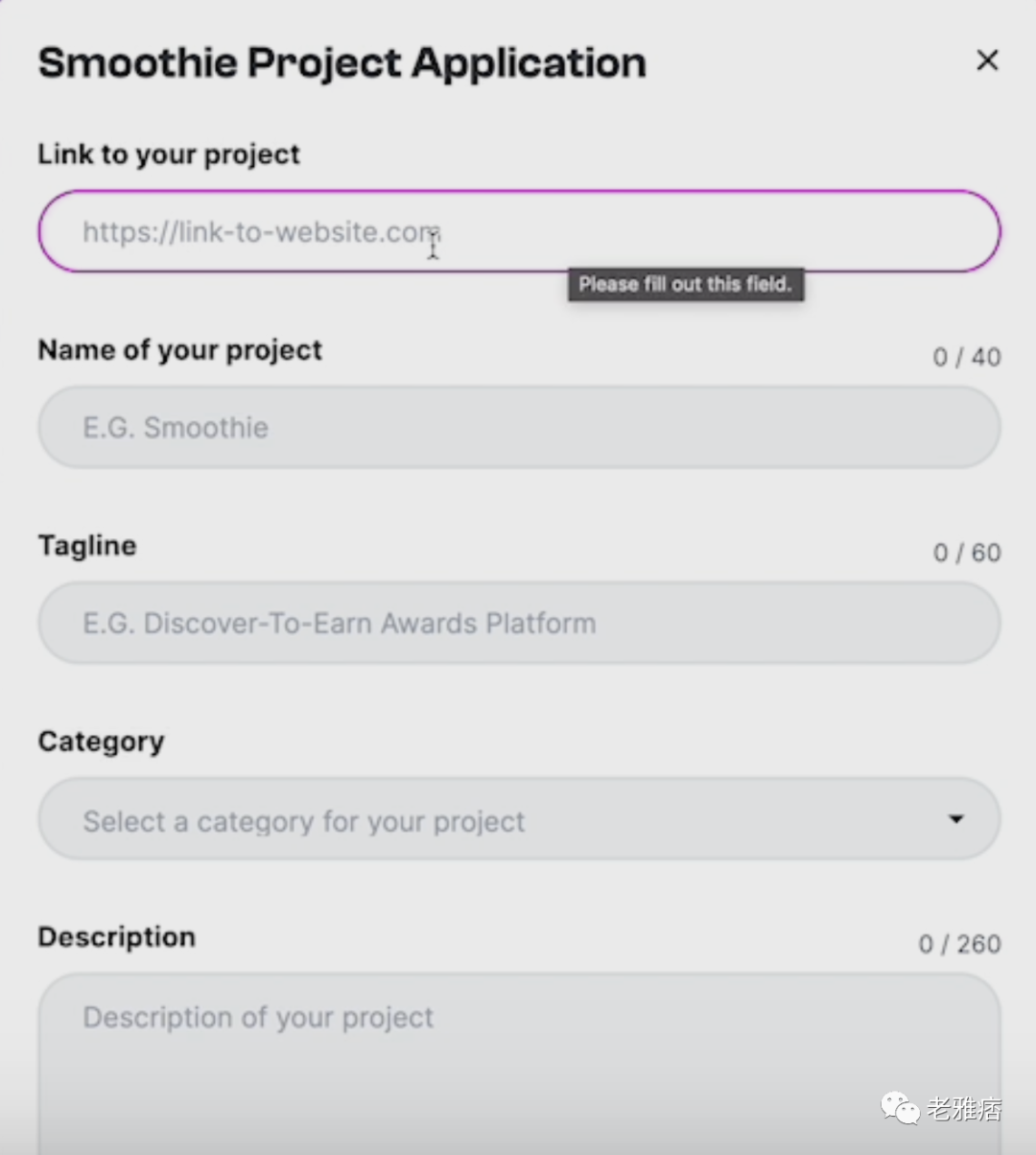Screen dimensions: 1036x1155
Task: Click the Chinese watermark text beside WeChat logo
Action: (x=964, y=1109)
